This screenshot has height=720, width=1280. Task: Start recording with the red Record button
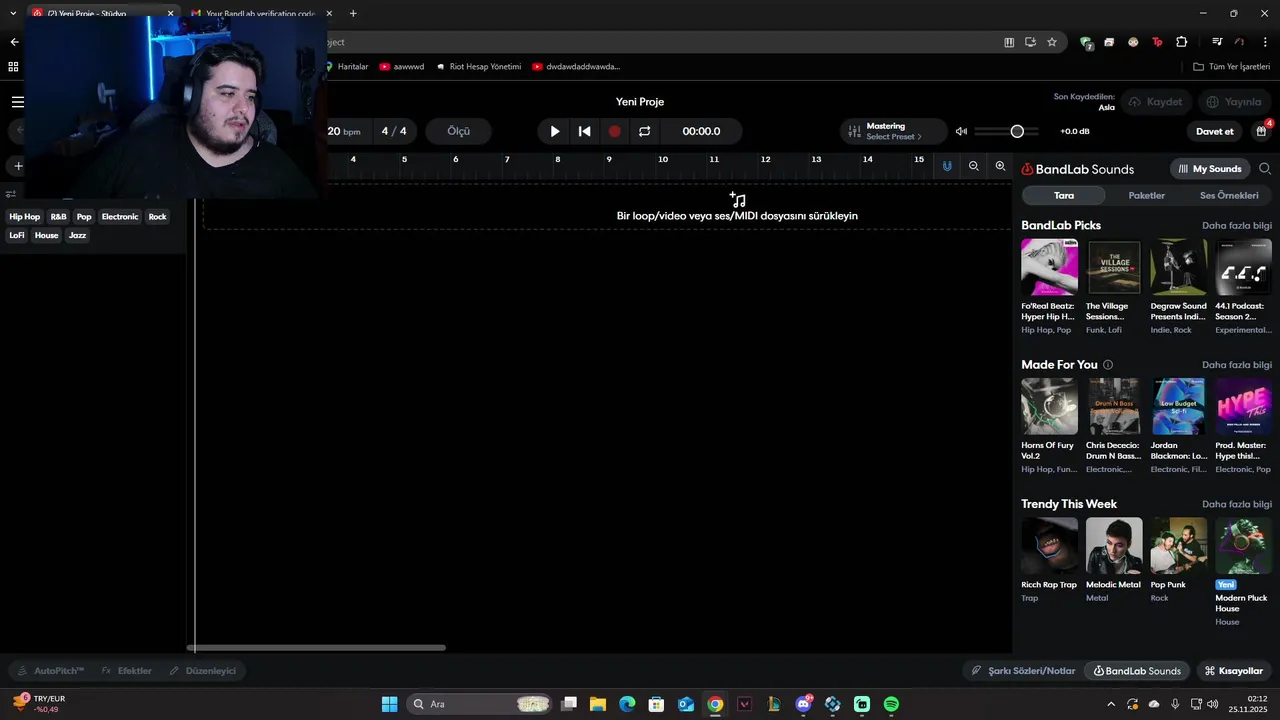(615, 131)
